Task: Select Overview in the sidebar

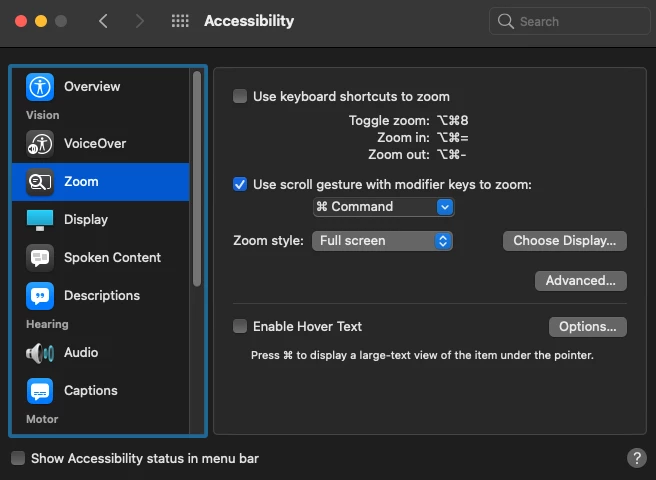Action: [x=100, y=87]
